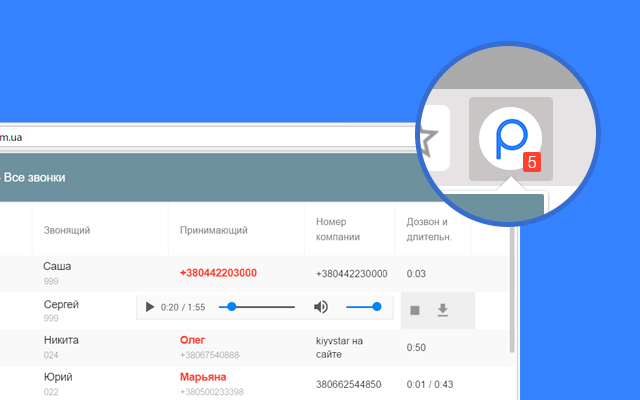Viewport: 640px width, 400px height.
Task: Stop the recording playback
Action: [x=415, y=311]
